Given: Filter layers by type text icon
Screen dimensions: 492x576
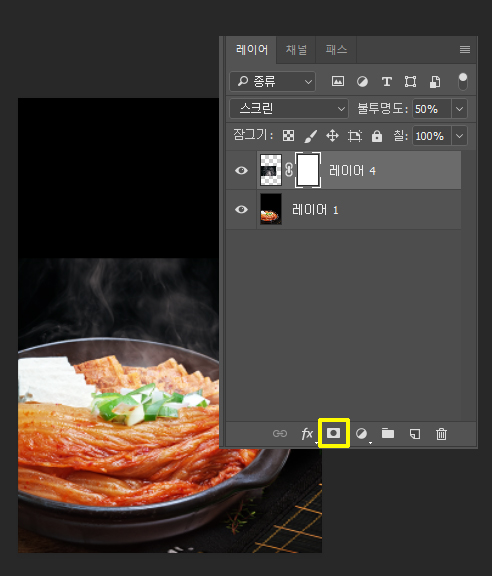Looking at the screenshot, I should (387, 82).
